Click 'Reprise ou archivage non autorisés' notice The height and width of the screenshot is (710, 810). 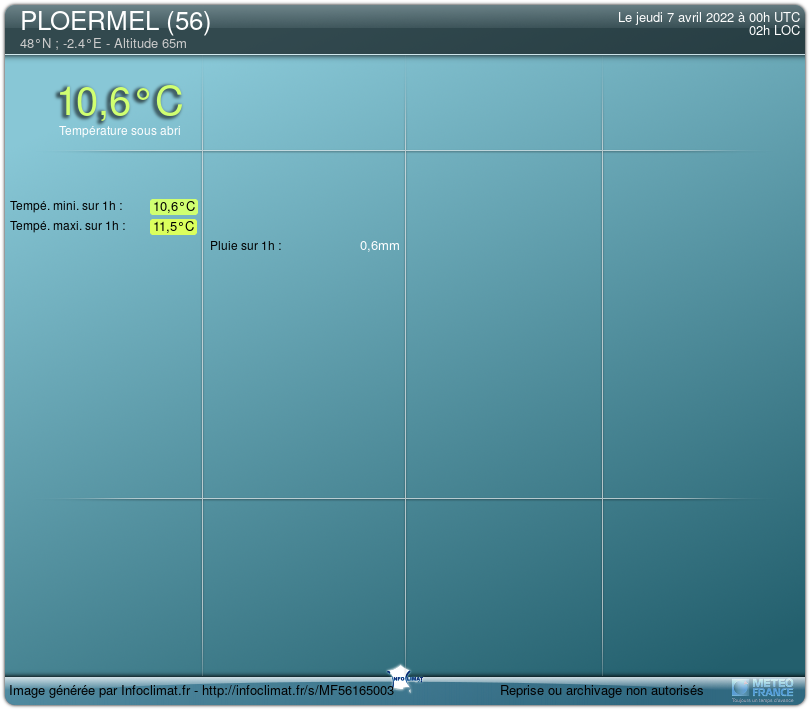601,691
